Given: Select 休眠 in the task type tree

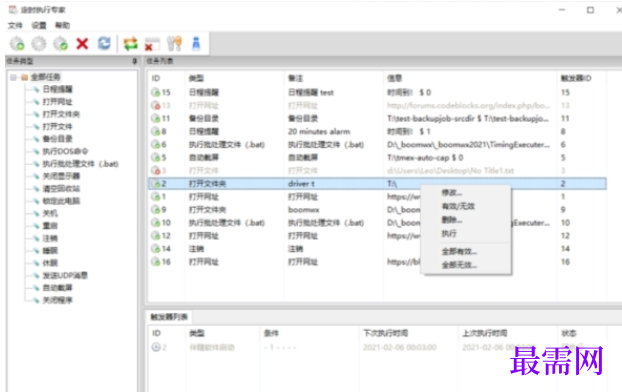Looking at the screenshot, I should click(50, 263).
